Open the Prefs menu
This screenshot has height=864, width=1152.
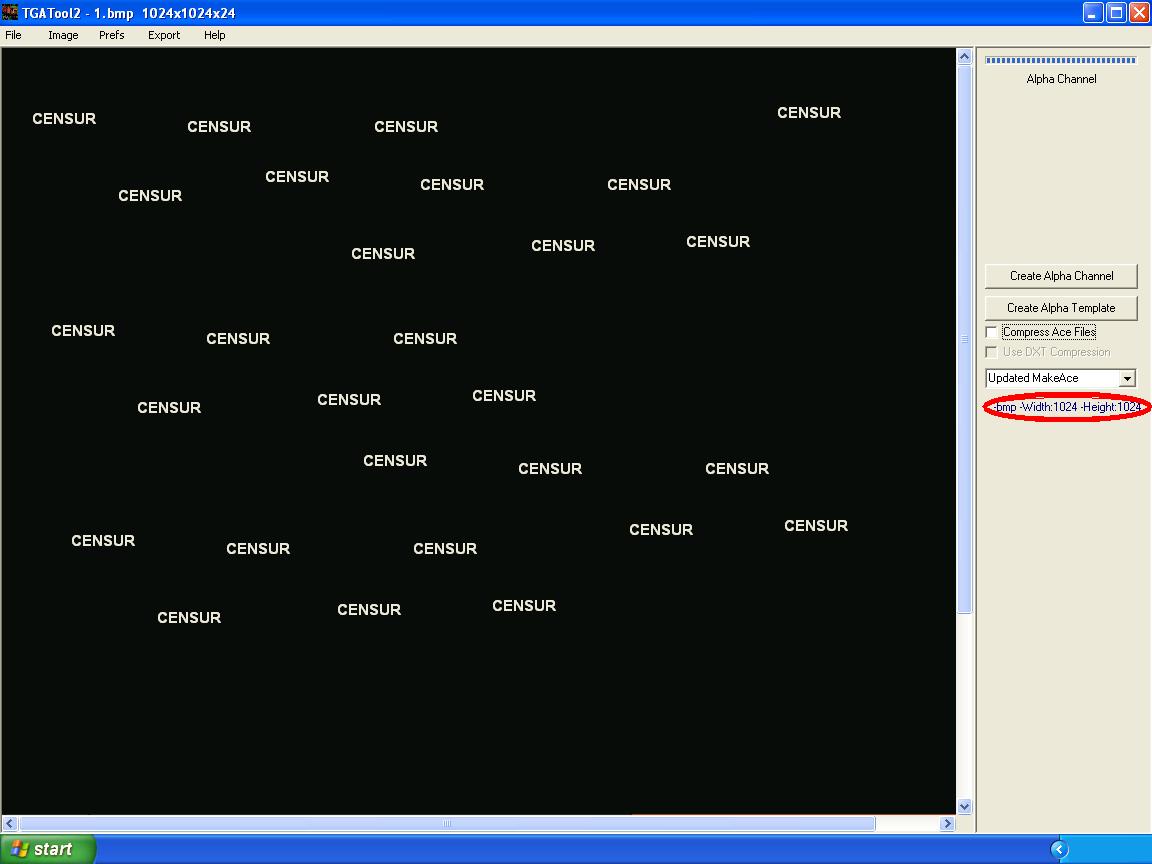pyautogui.click(x=112, y=35)
